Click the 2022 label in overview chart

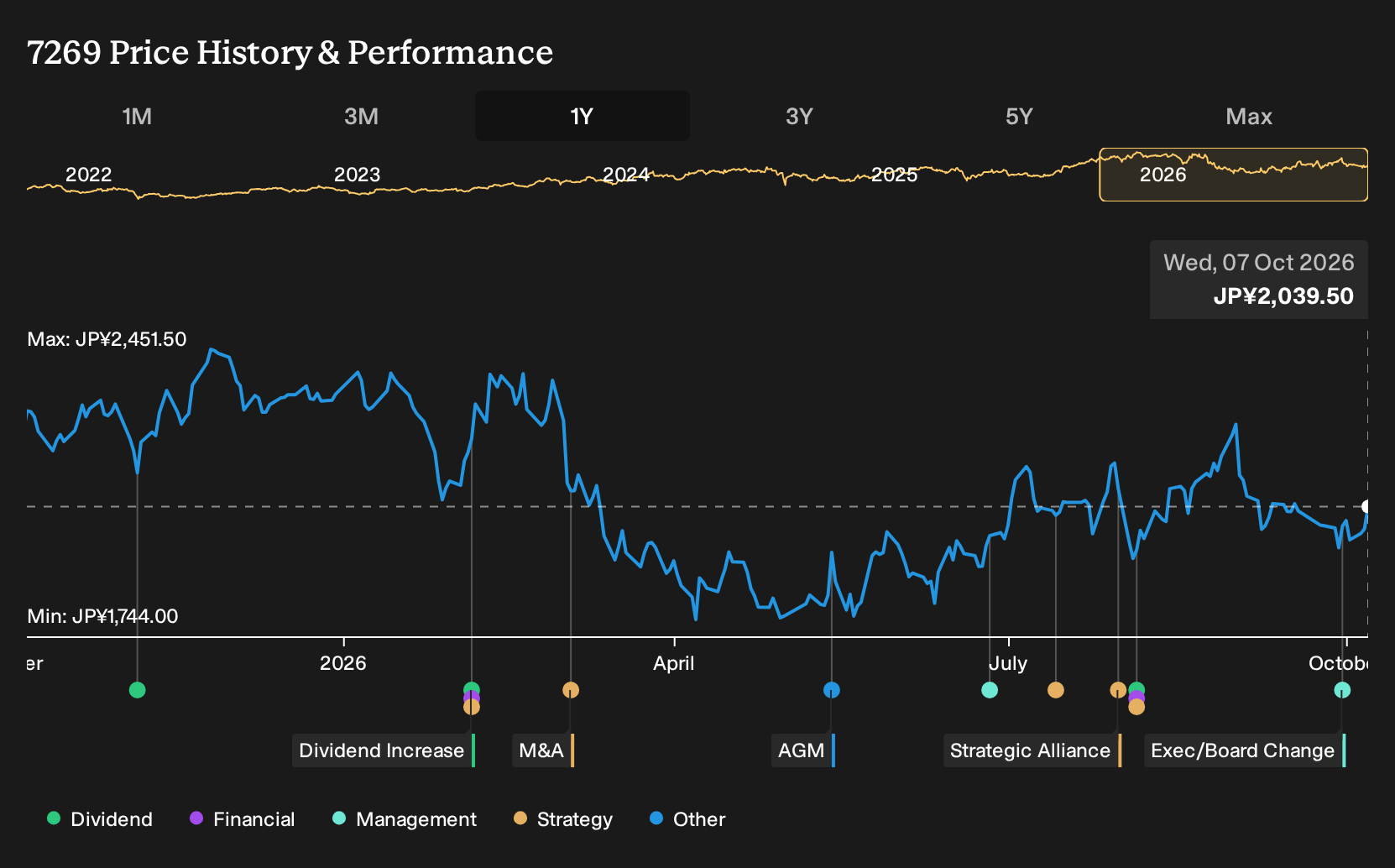[88, 175]
